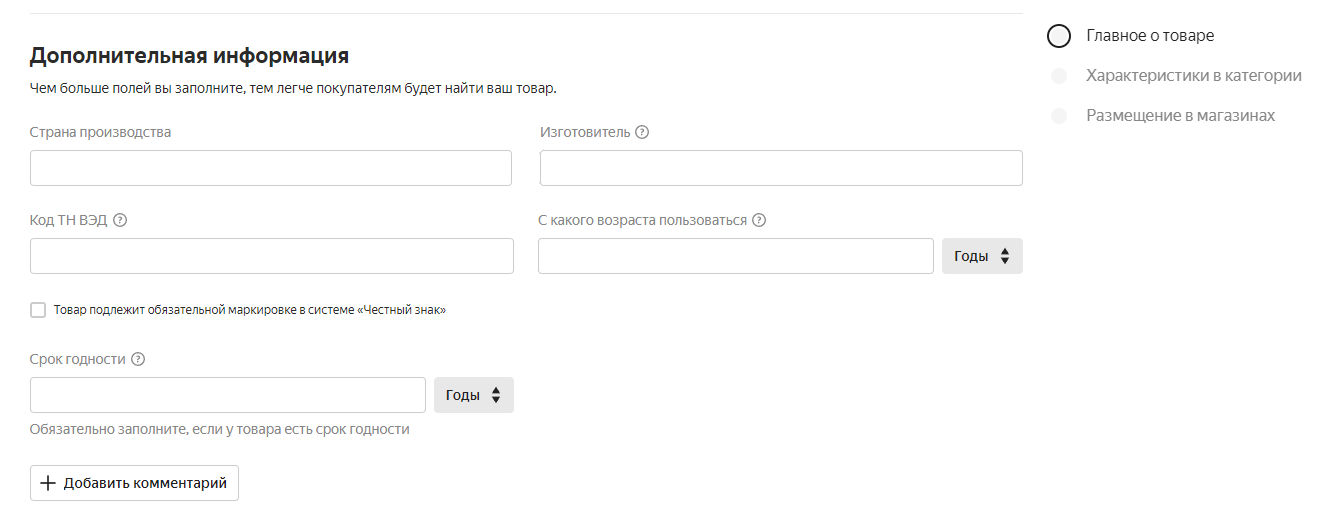This screenshot has height=518, width=1330.
Task: Click into the Изготовитель input field
Action: tap(781, 168)
